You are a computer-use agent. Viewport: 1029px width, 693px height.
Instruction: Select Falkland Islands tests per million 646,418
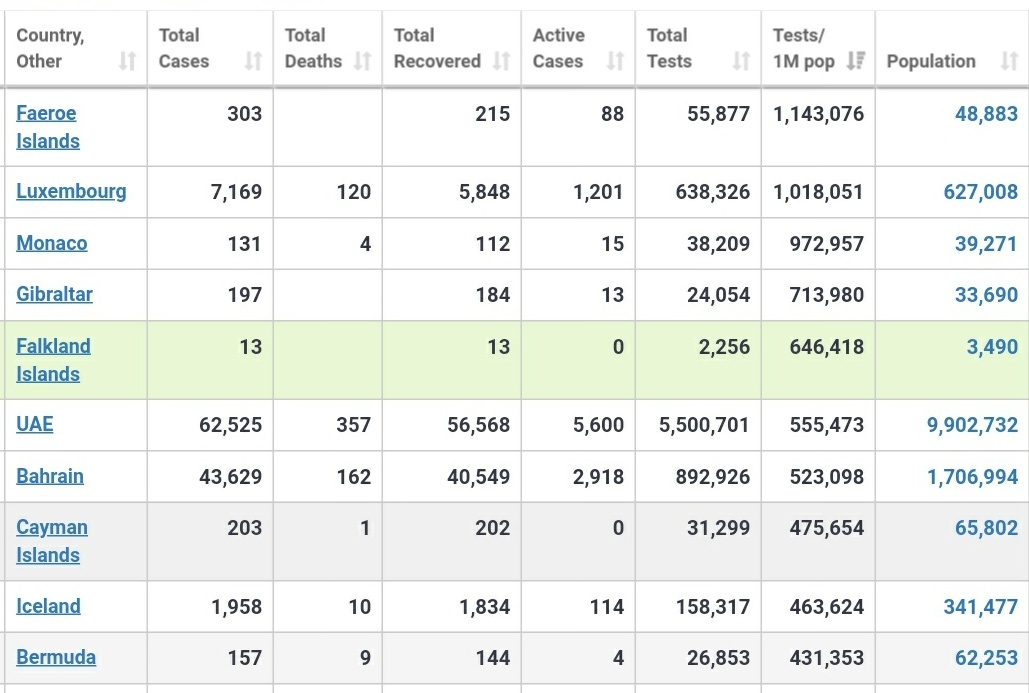[x=827, y=346]
